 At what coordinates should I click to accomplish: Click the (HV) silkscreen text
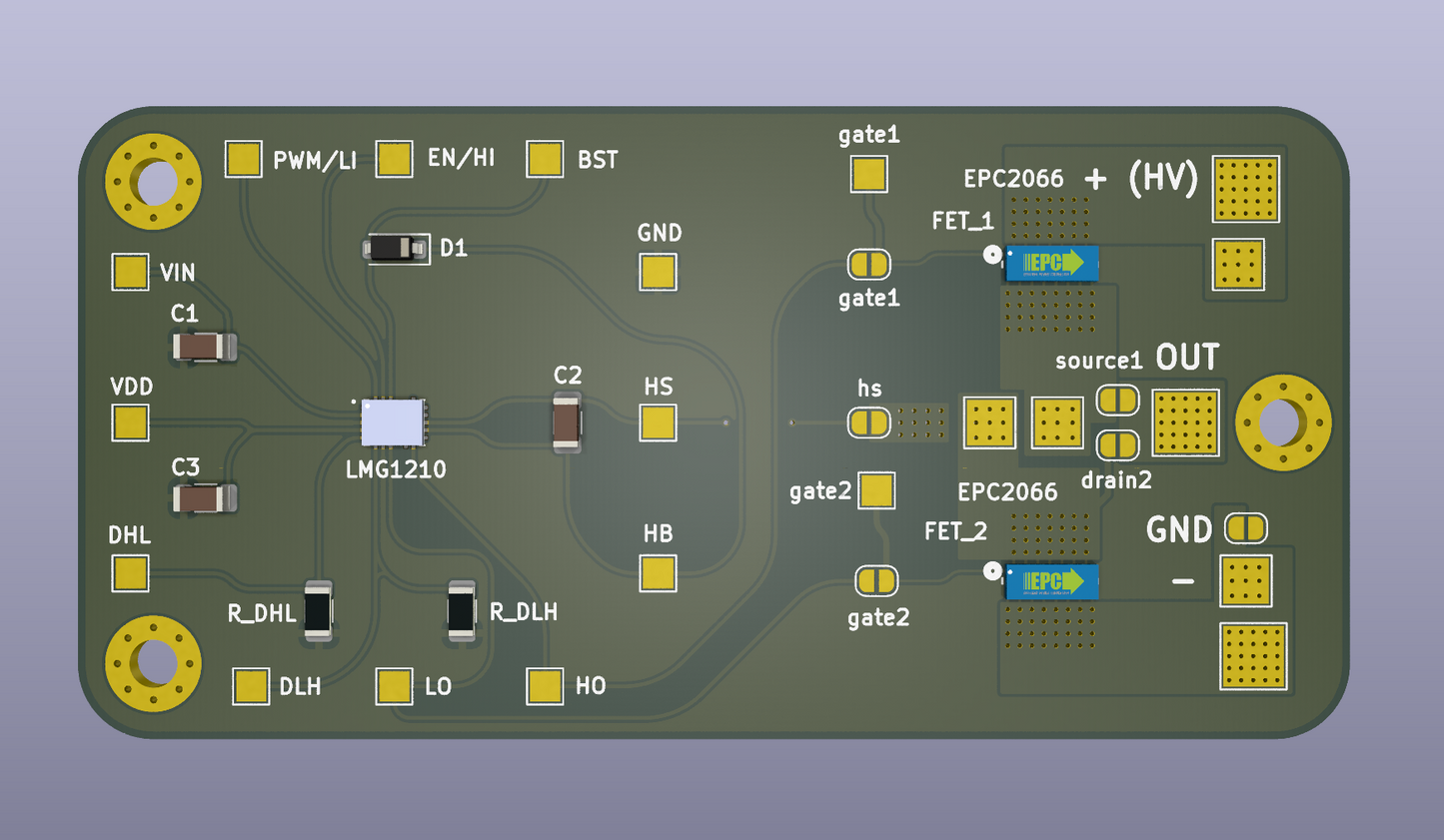point(1163,178)
